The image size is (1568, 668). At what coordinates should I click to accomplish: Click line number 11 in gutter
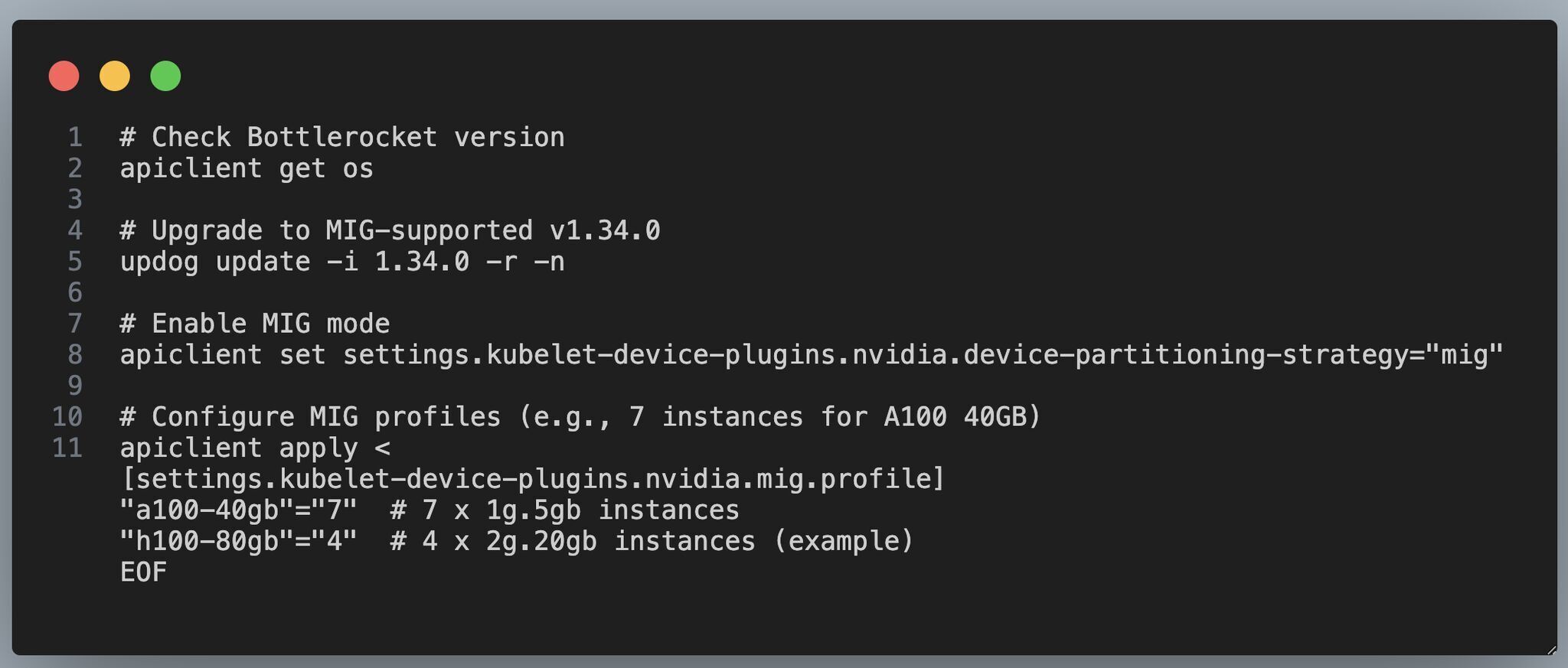pyautogui.click(x=67, y=448)
